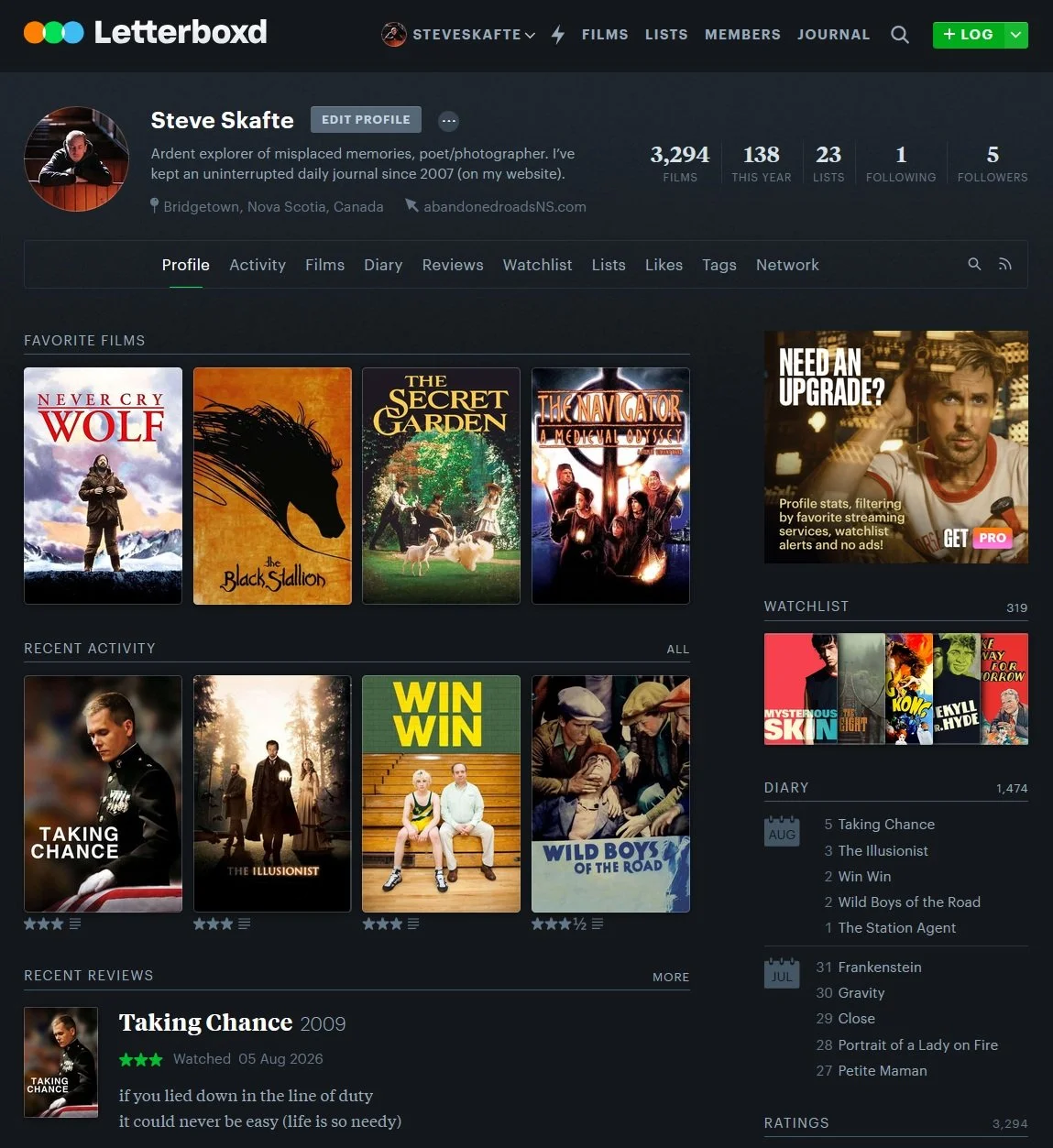Open the dropdown arrow beside LOG button

1015,35
